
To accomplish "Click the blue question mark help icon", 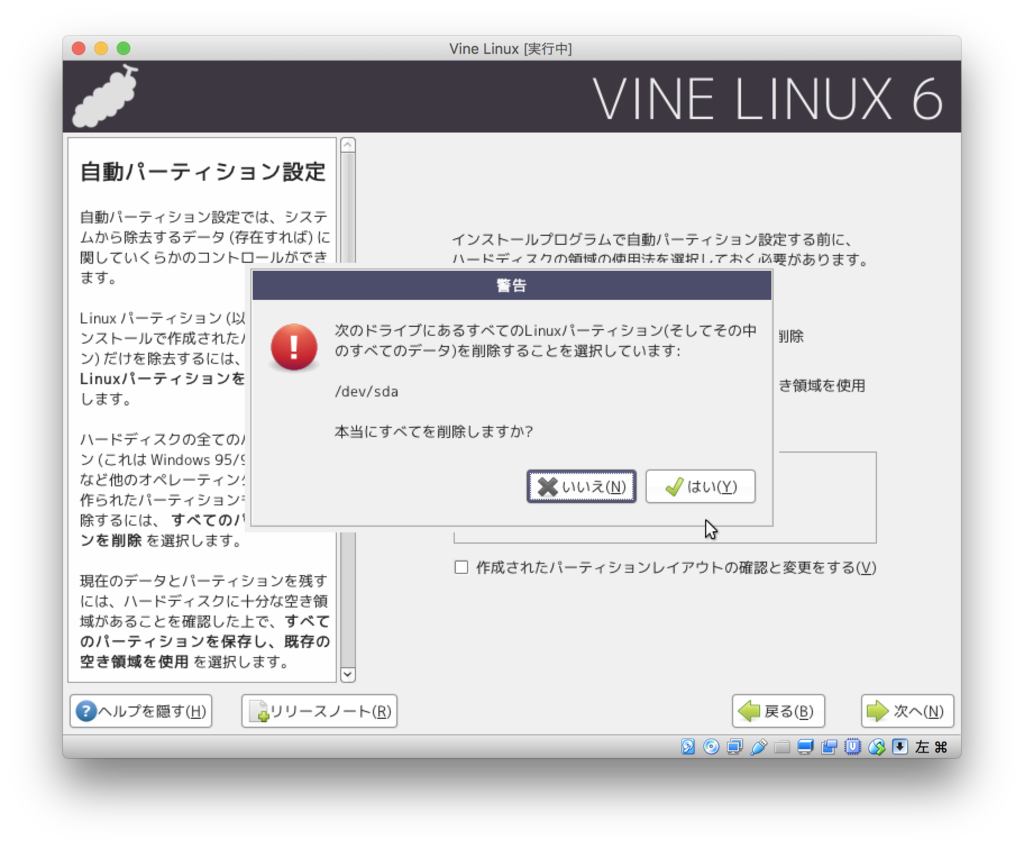I will 86,711.
